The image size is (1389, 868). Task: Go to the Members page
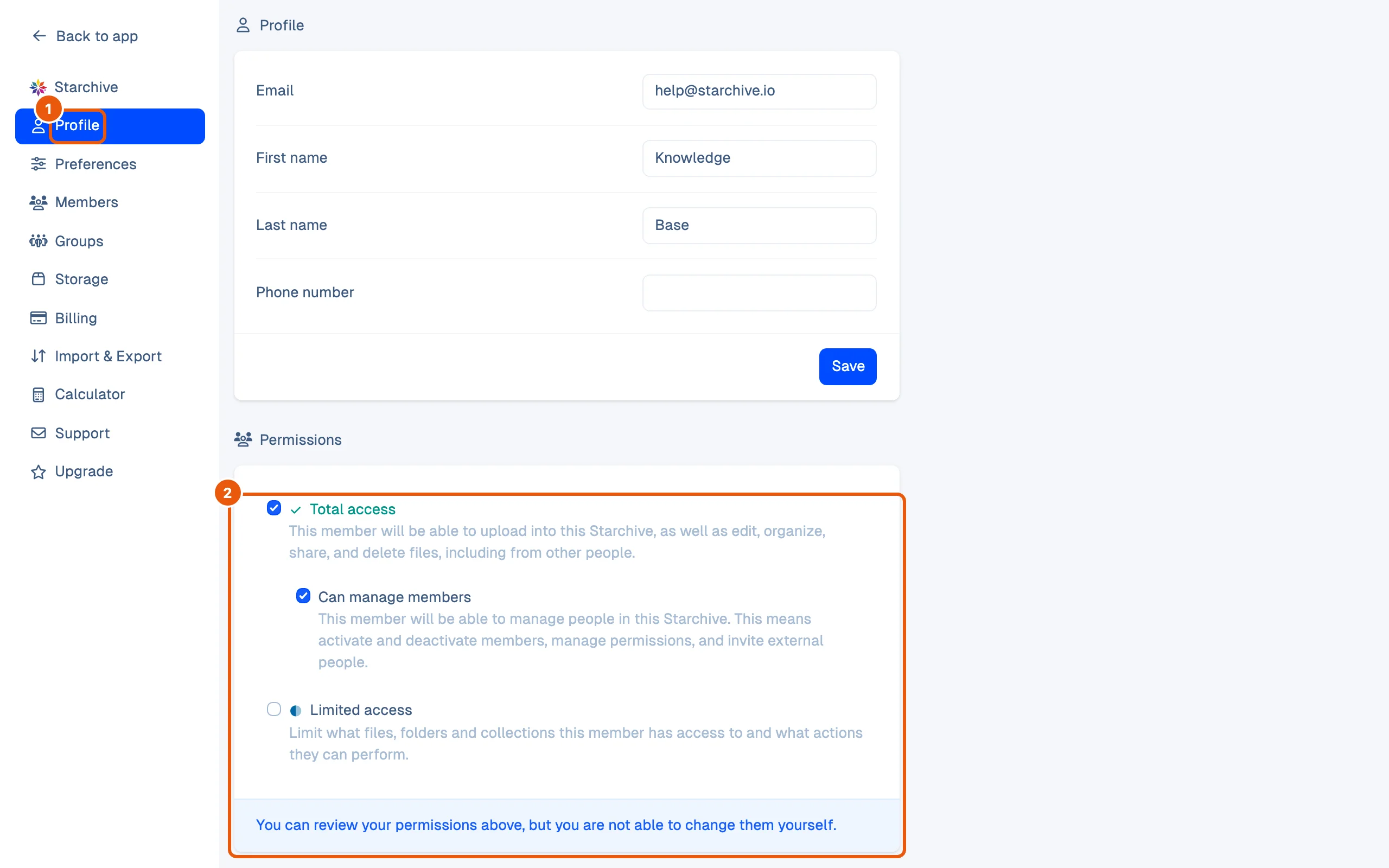[x=86, y=203]
